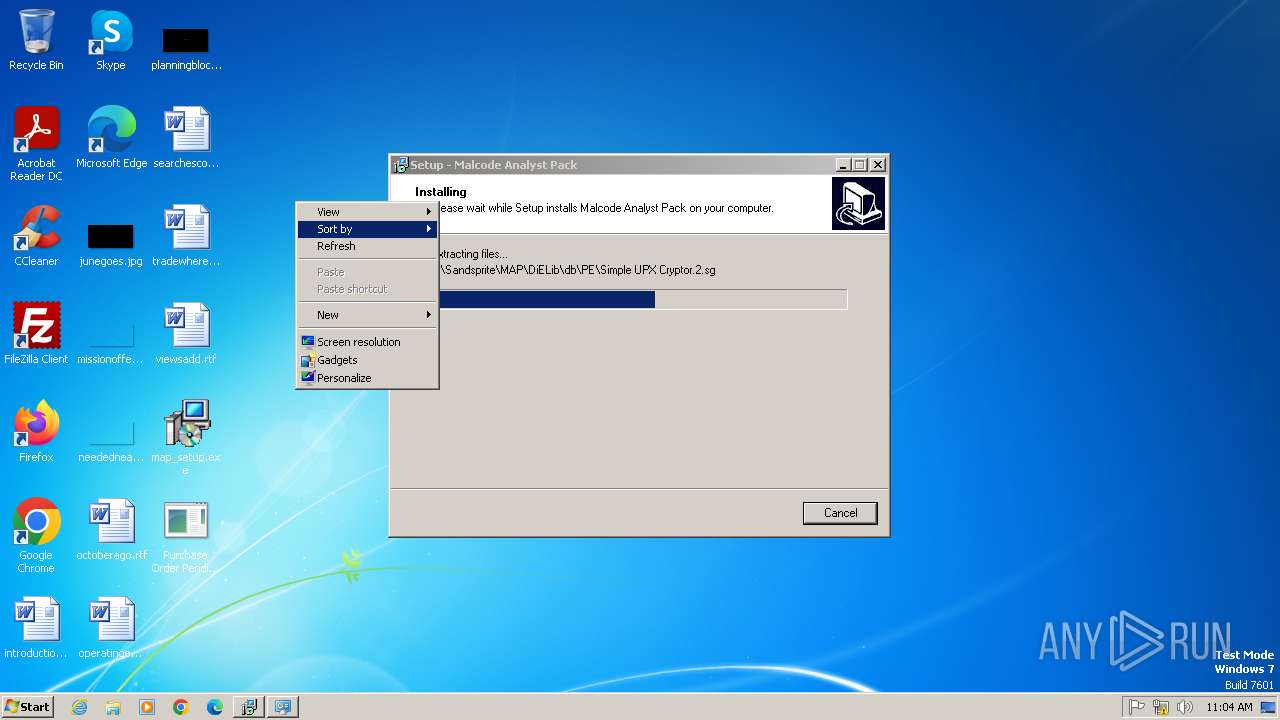
Task: Open the searchesco Word document
Action: 186,138
